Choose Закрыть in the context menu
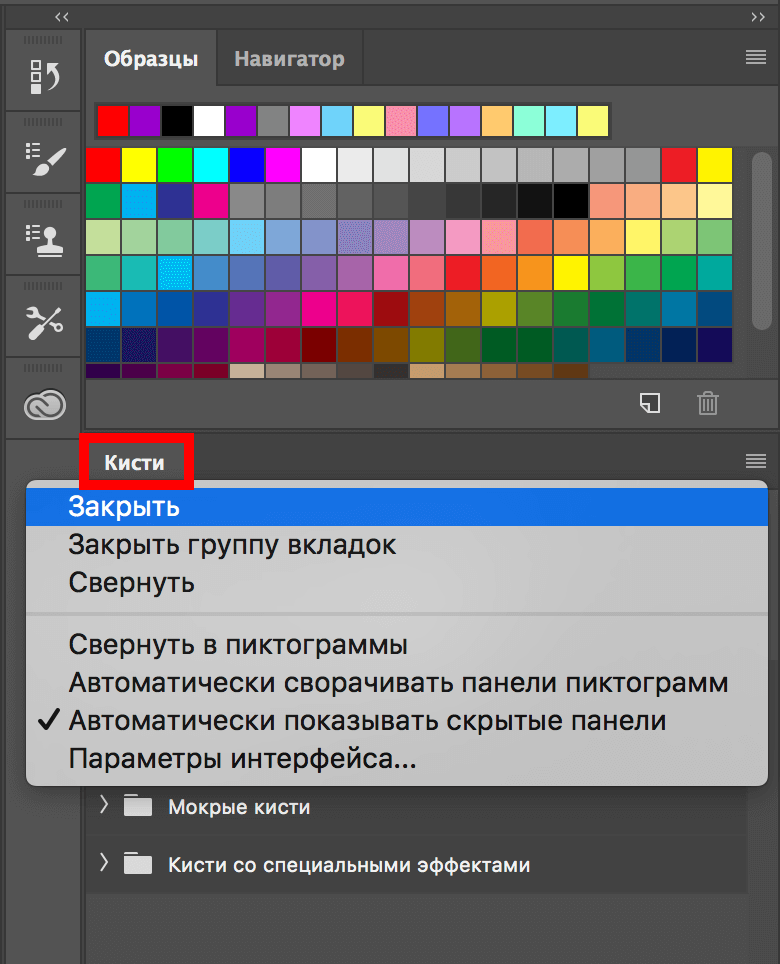The image size is (780, 964). point(397,507)
